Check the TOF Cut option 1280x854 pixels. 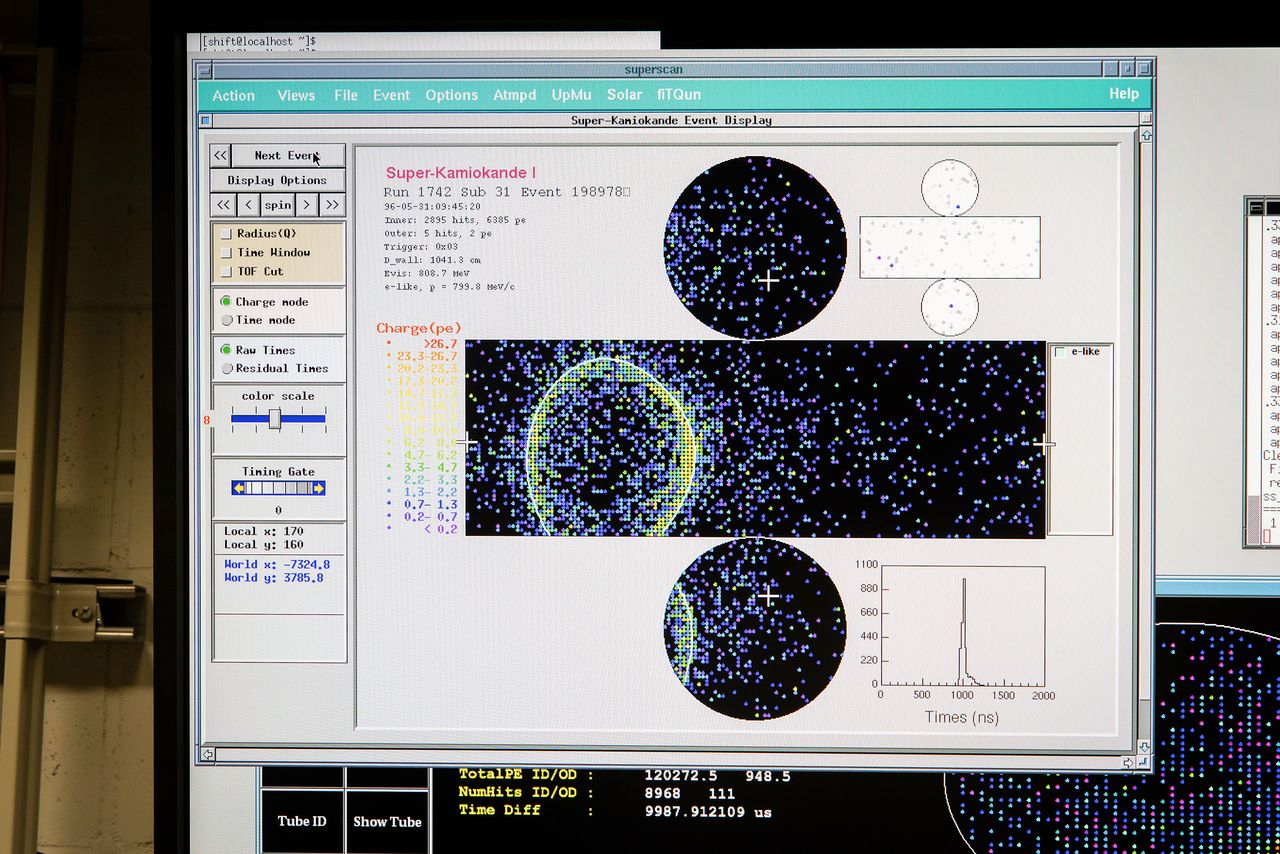coord(226,272)
